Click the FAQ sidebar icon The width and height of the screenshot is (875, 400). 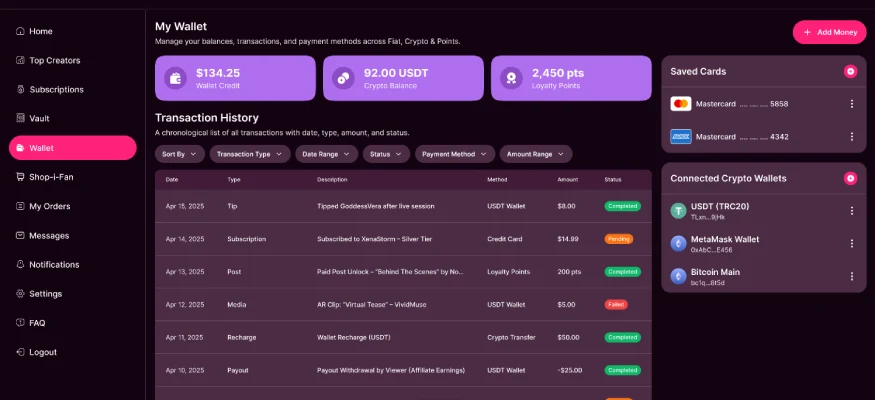click(20, 322)
